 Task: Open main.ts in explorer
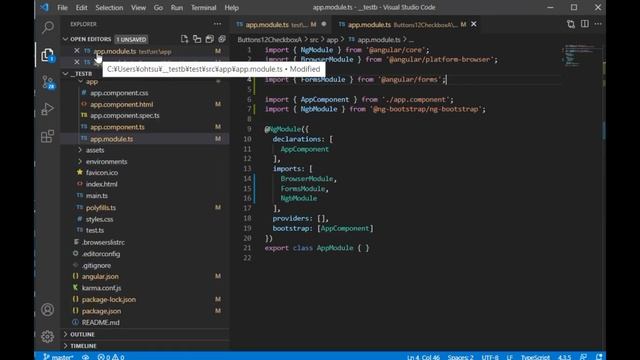tap(97, 196)
